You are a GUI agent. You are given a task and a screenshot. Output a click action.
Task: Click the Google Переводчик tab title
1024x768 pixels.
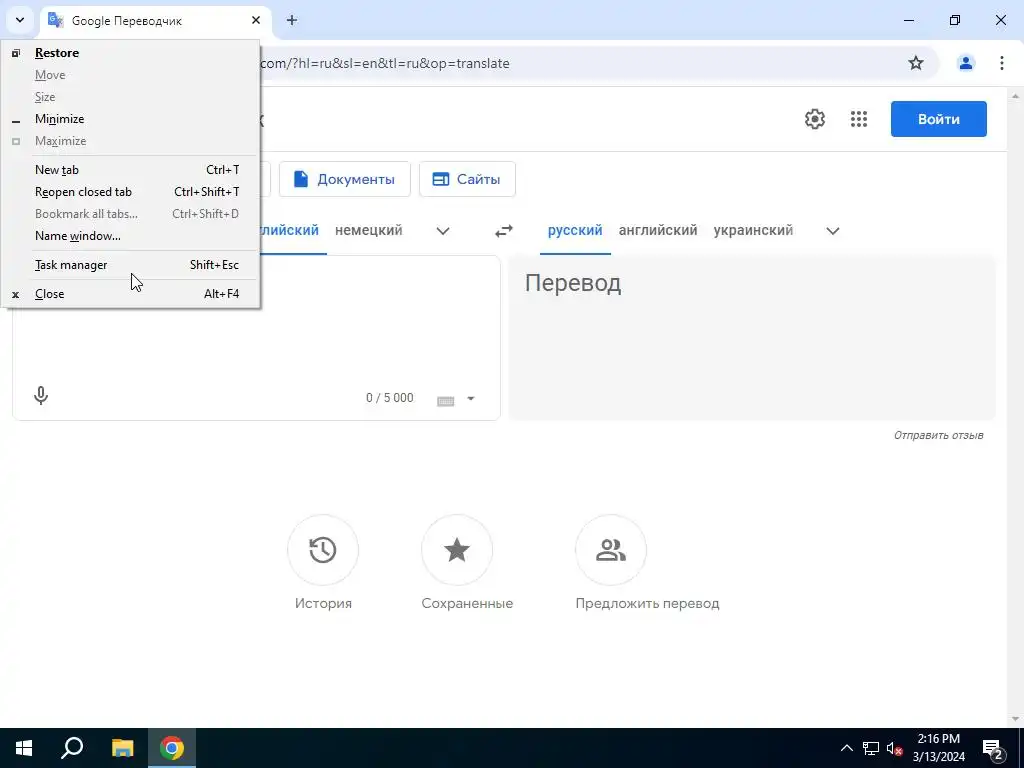pos(127,21)
